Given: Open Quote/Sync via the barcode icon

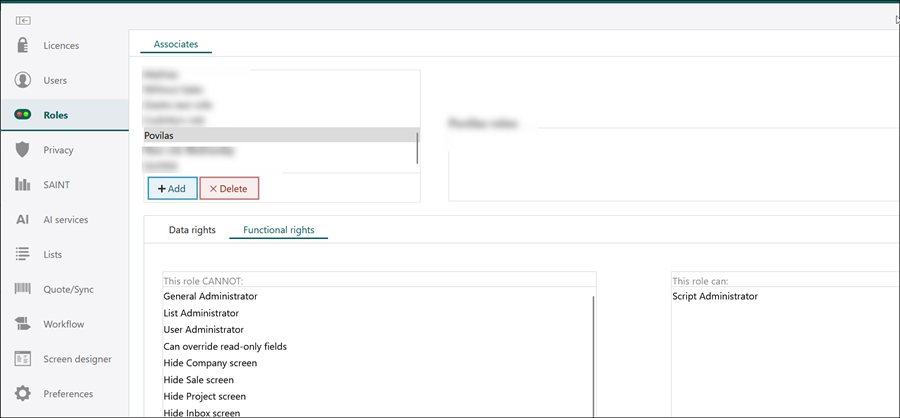Looking at the screenshot, I should coord(22,289).
